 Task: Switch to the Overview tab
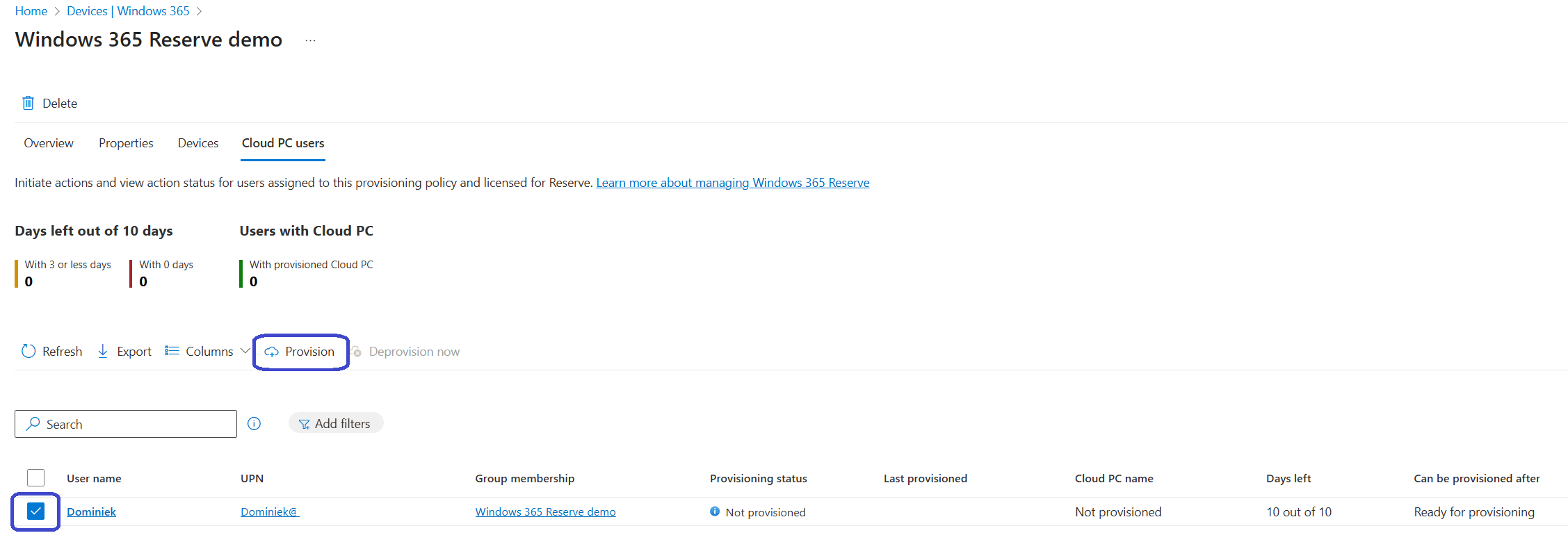[48, 143]
